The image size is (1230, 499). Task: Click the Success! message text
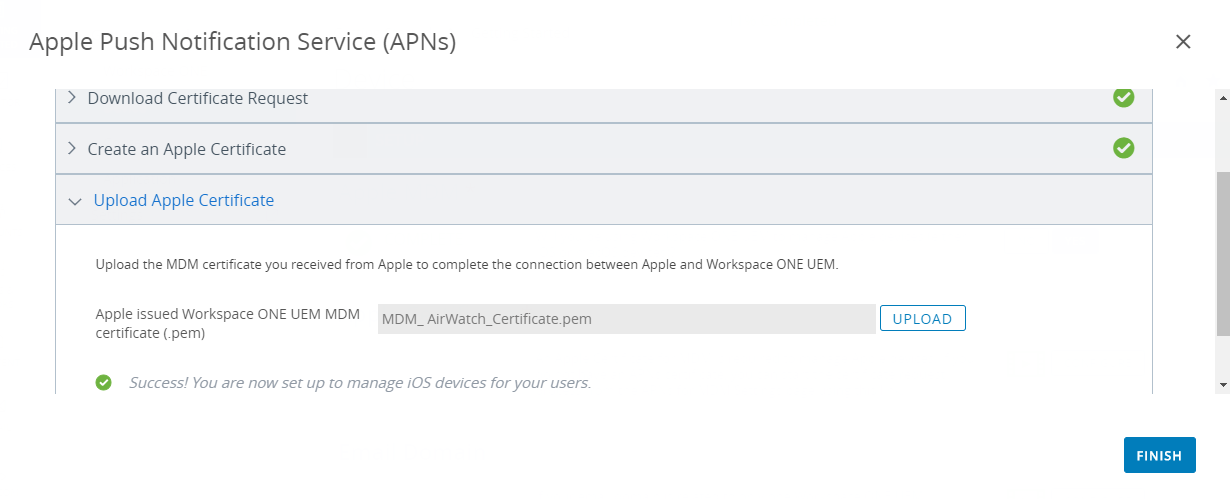[x=360, y=382]
